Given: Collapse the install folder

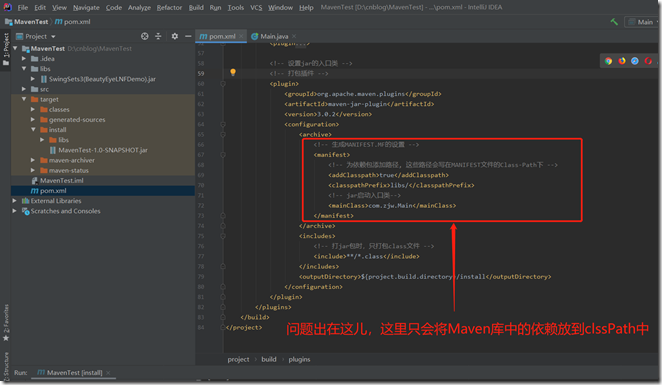Looking at the screenshot, I should [33, 130].
